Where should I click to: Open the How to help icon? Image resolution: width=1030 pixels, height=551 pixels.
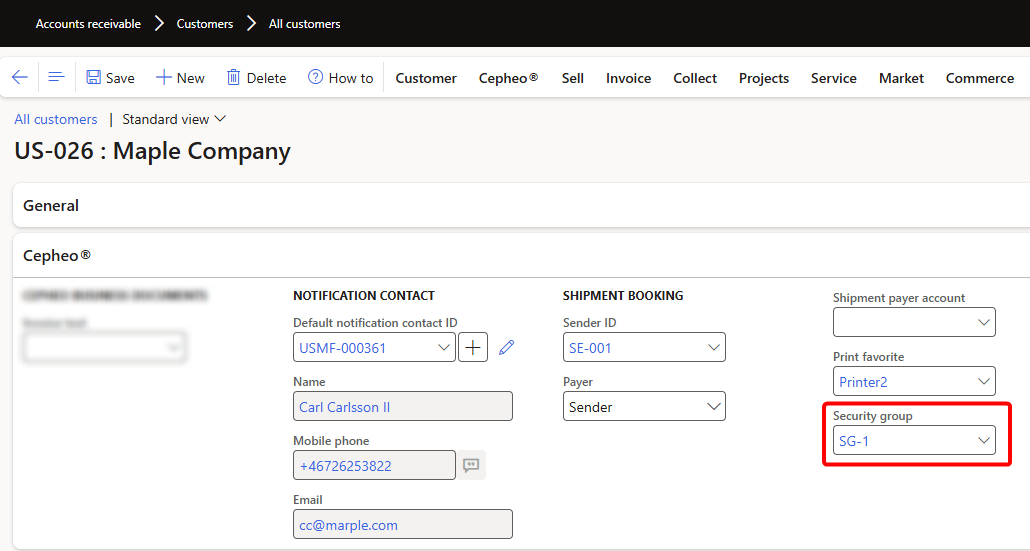[316, 78]
